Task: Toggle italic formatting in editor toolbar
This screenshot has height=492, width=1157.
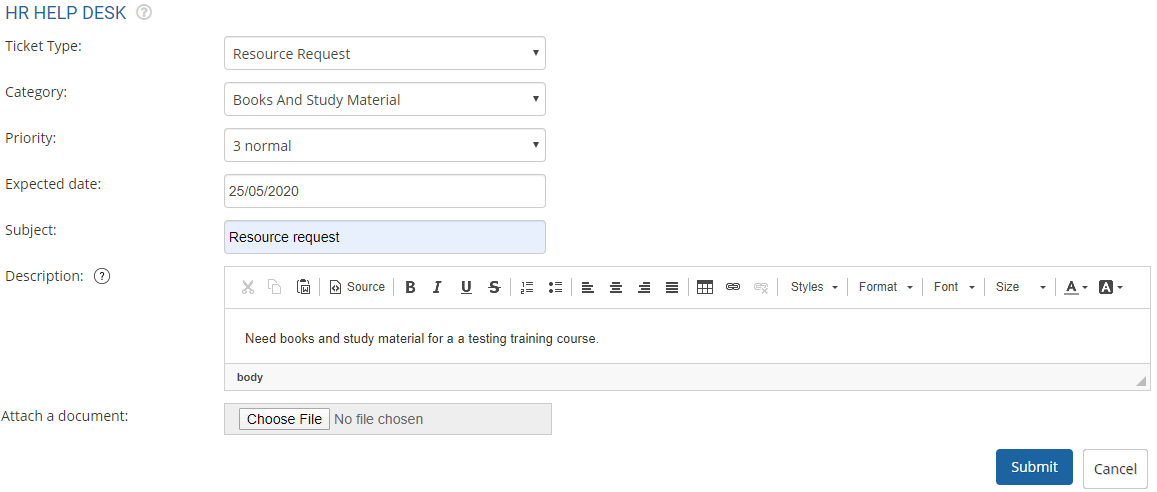Action: click(x=437, y=287)
